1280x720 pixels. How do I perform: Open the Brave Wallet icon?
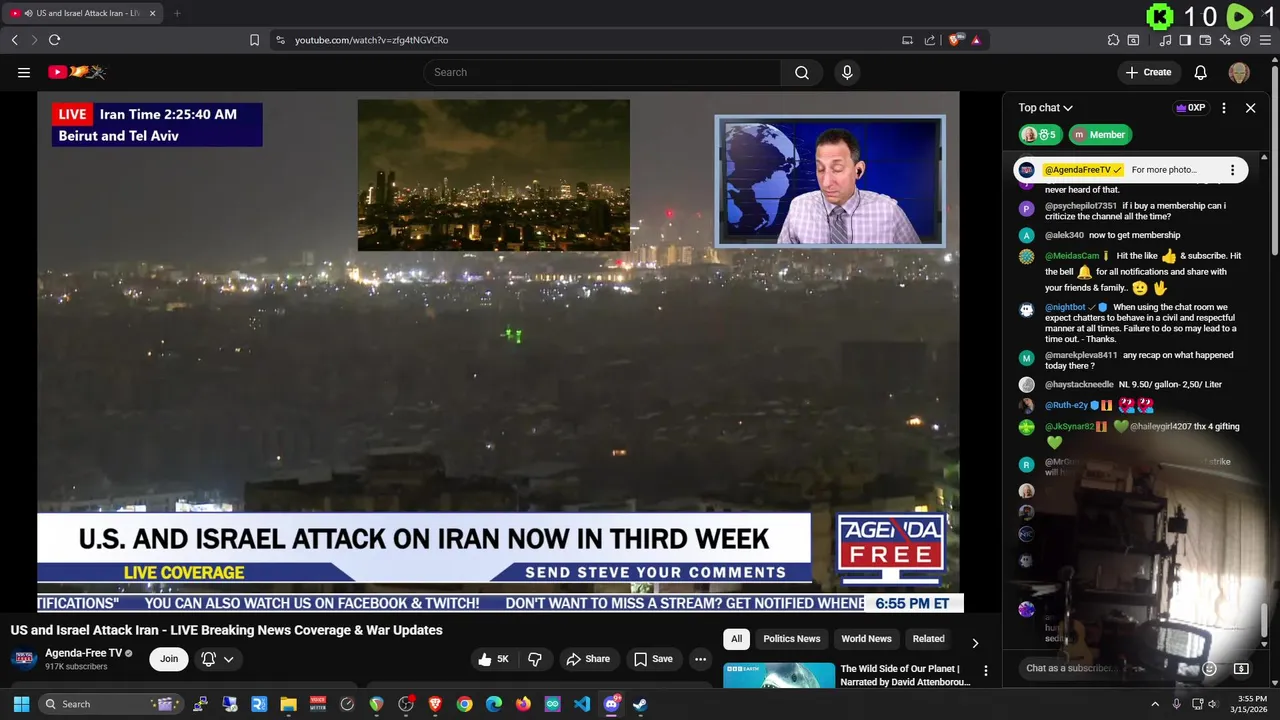[x=1206, y=40]
